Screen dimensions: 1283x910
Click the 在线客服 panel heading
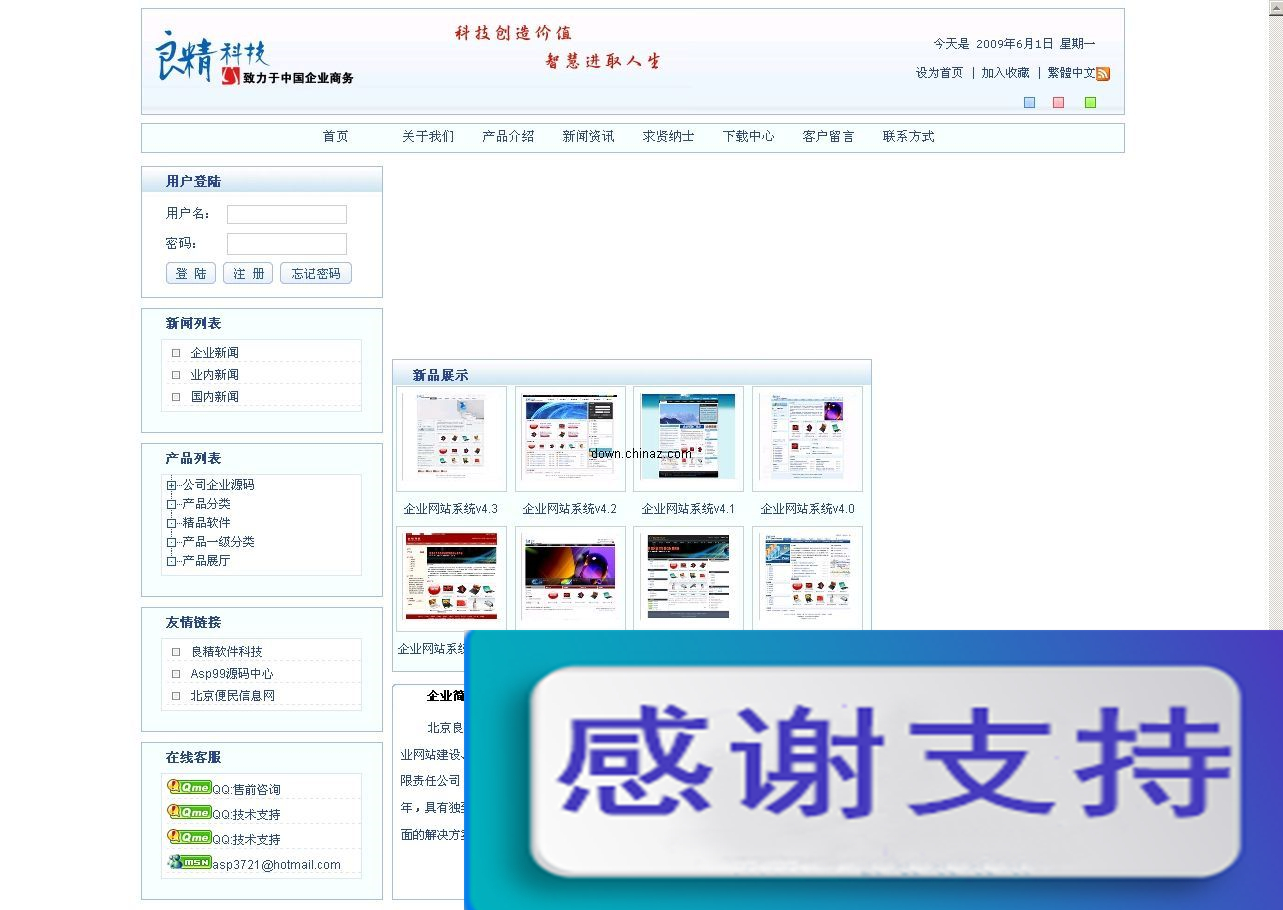click(x=193, y=757)
